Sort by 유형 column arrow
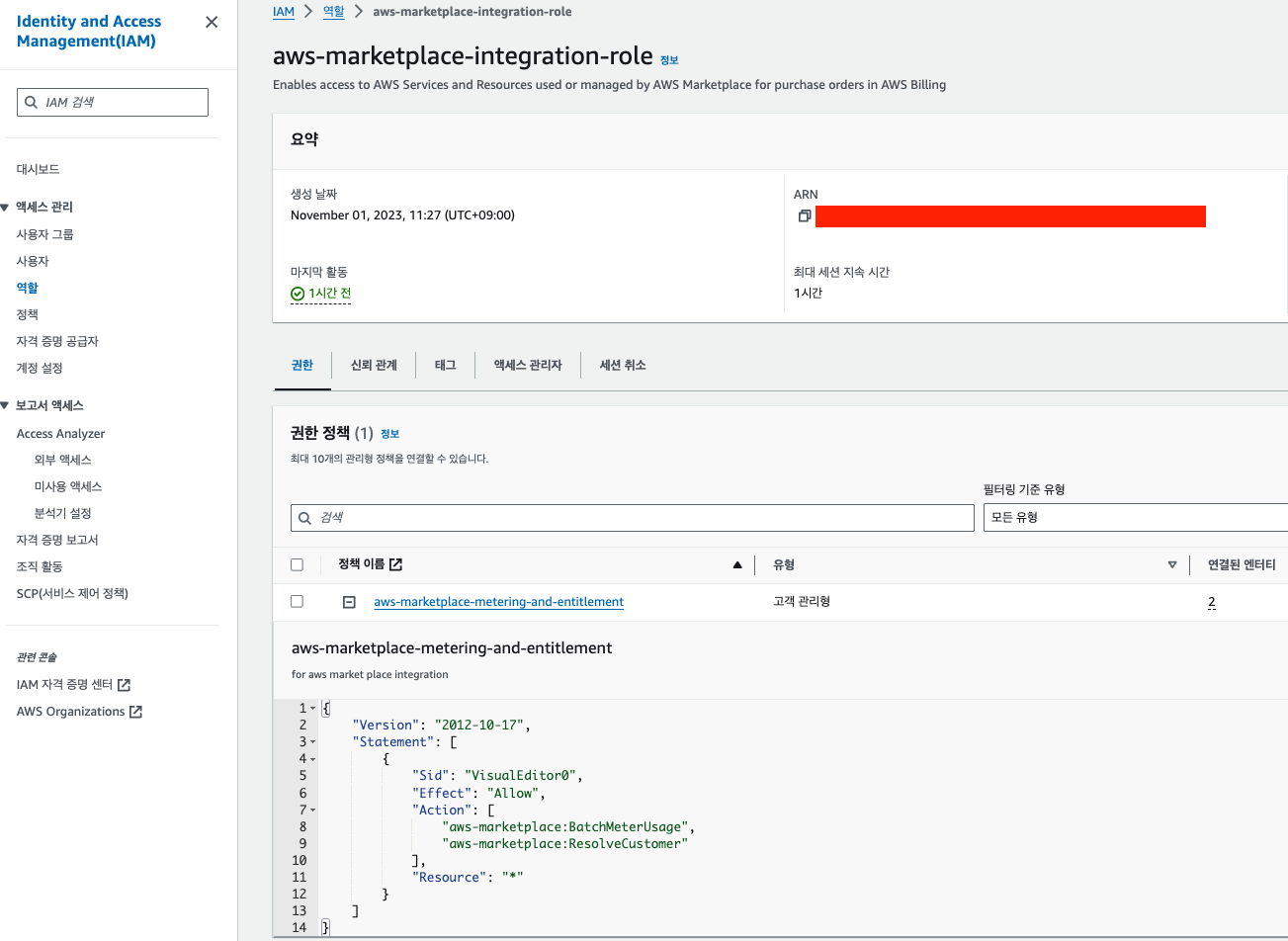 (x=1172, y=564)
